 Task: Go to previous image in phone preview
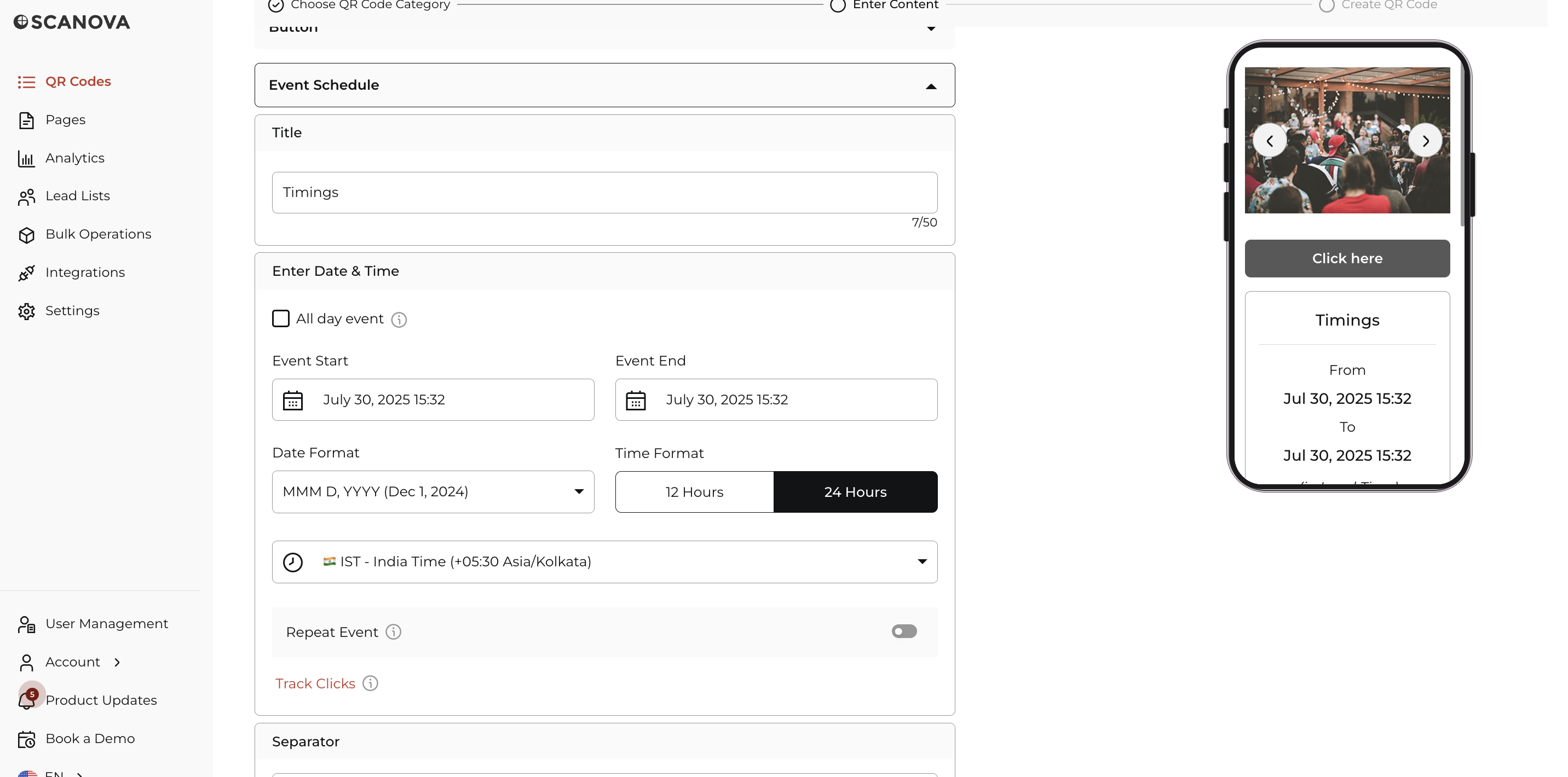point(1270,141)
